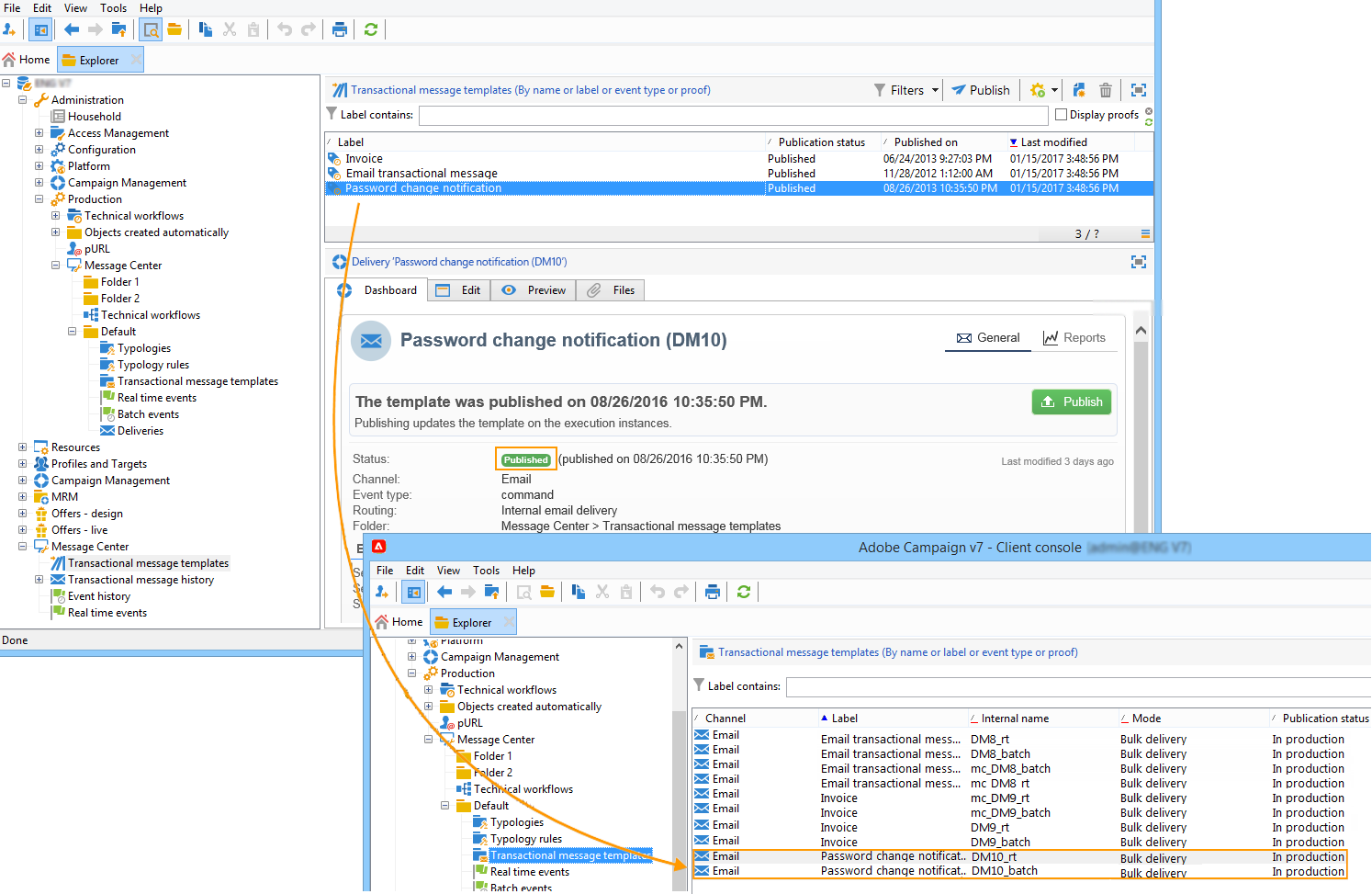
Task: Select Event history in the tree
Action: tap(99, 596)
